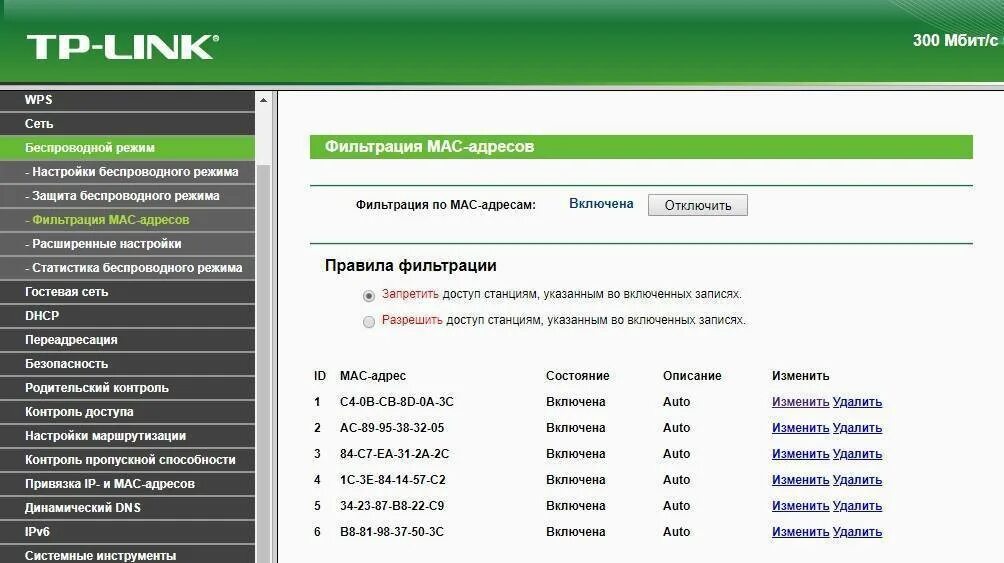Click Удалить for 84-C7-EA-31-2A-2C
1004x563 pixels.
pyautogui.click(x=857, y=453)
